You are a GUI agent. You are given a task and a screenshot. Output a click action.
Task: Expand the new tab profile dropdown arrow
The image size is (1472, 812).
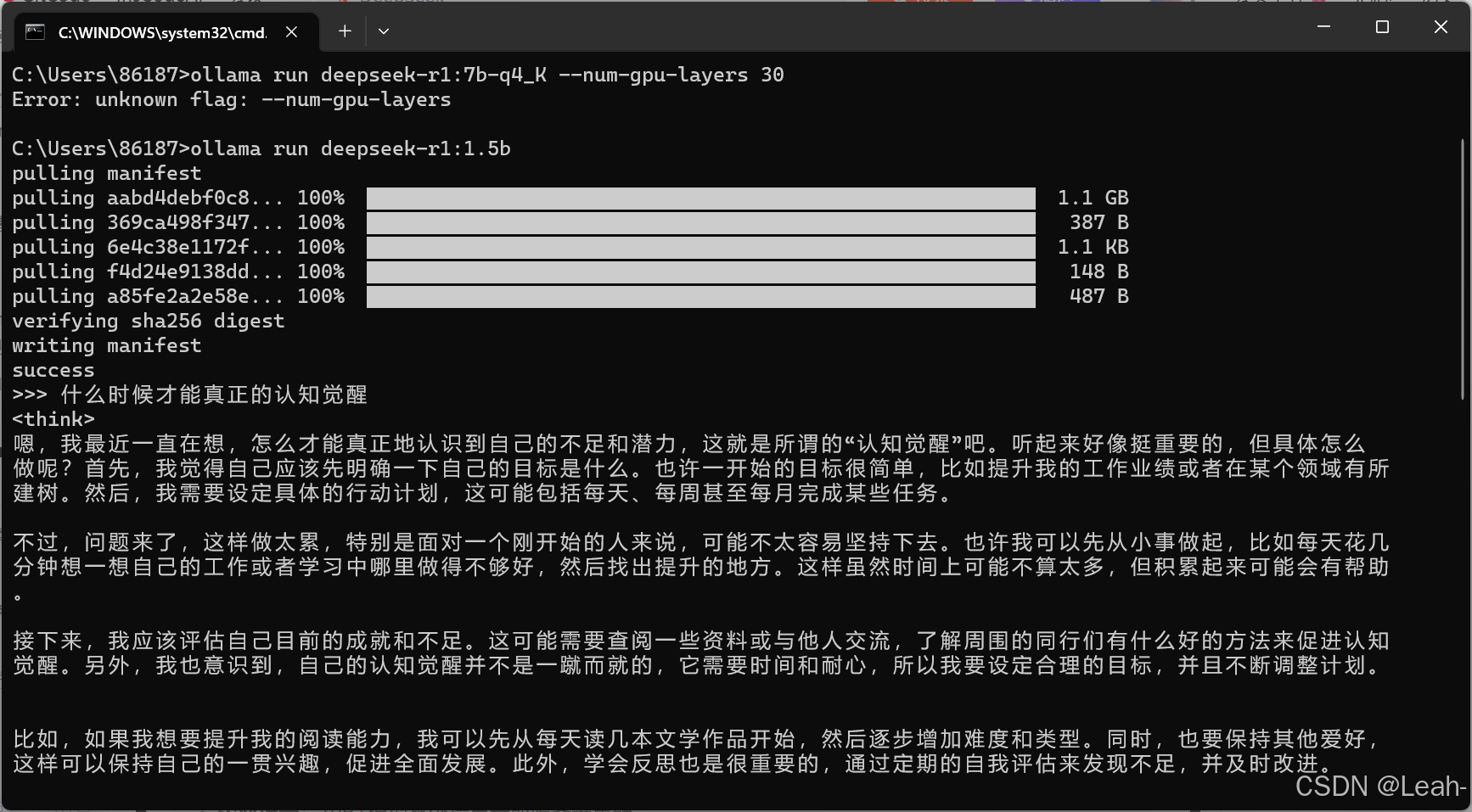[384, 31]
